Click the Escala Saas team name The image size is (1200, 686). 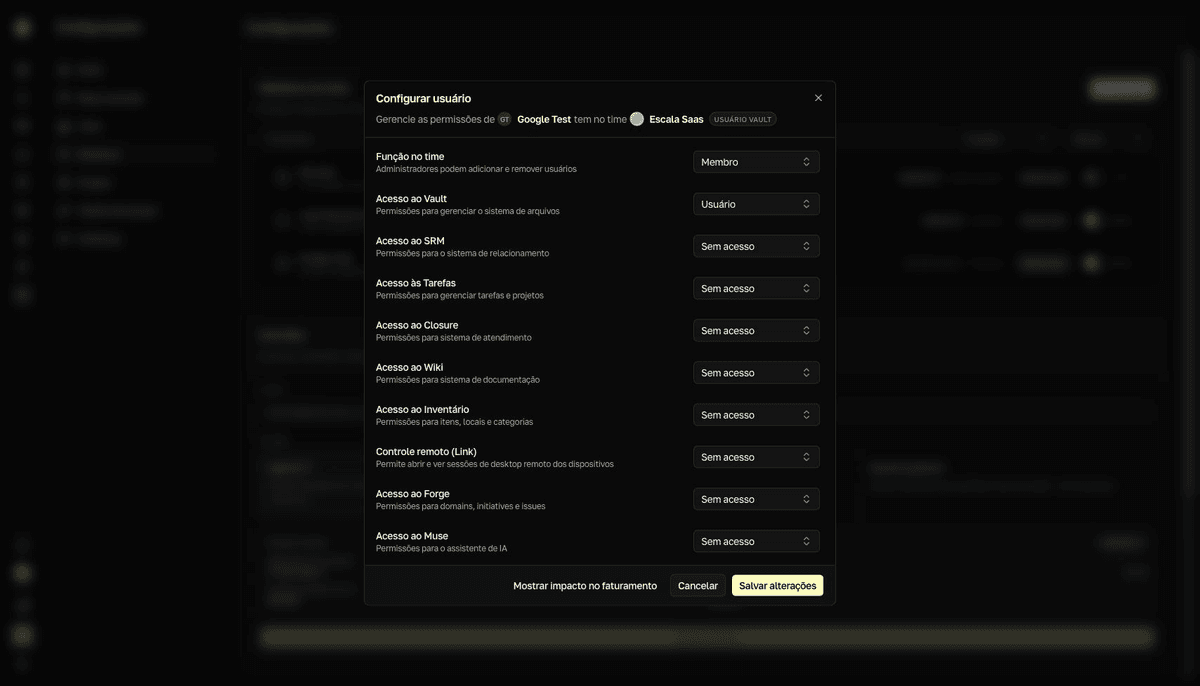pos(676,119)
